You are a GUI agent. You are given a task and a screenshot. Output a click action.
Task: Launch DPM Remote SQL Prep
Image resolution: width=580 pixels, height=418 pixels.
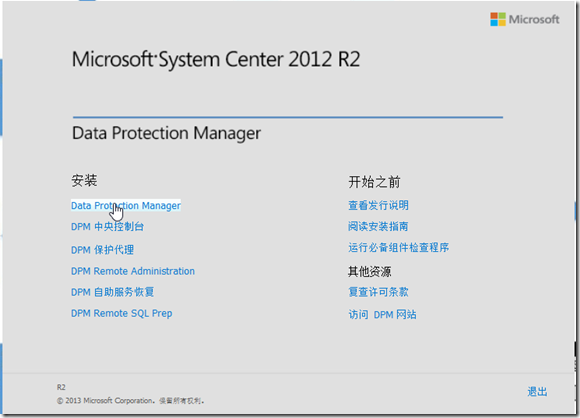122,313
